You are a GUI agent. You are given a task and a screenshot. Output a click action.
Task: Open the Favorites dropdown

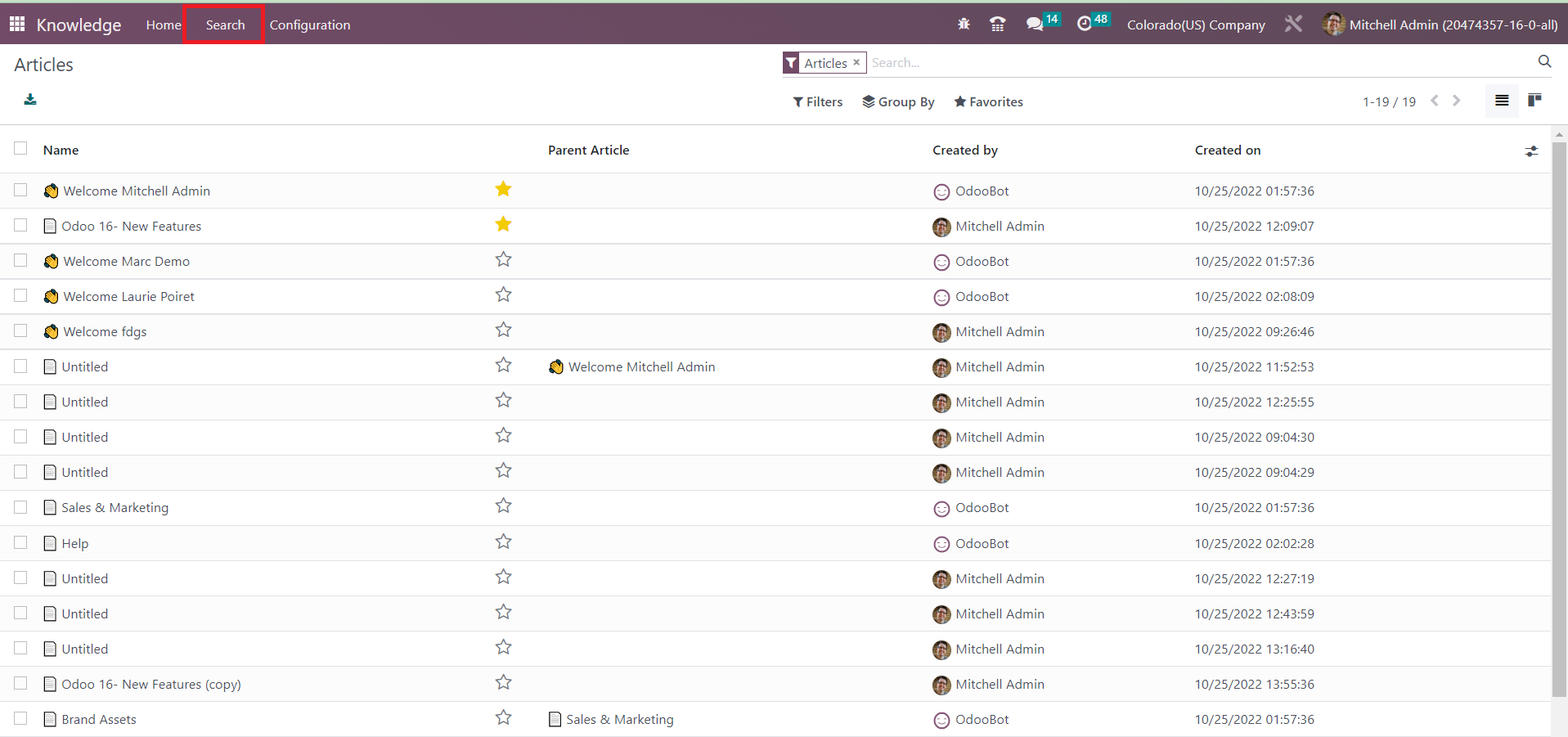pyautogui.click(x=988, y=101)
